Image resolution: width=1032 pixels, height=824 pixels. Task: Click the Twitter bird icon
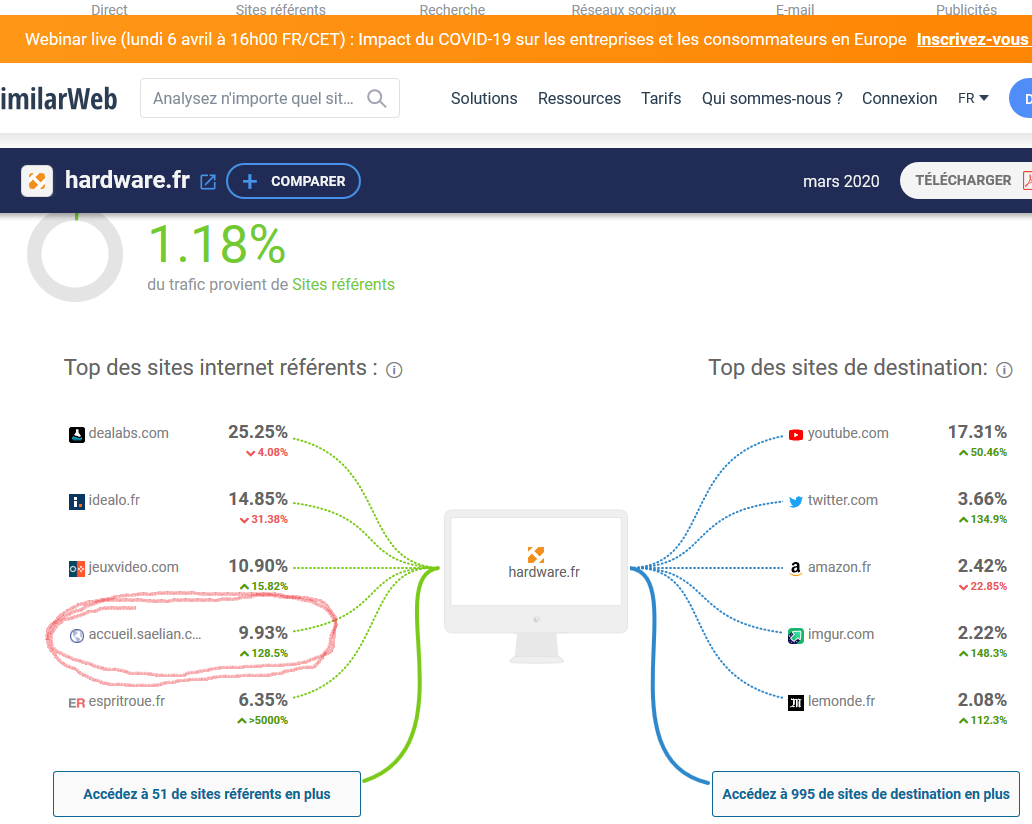pyautogui.click(x=796, y=502)
